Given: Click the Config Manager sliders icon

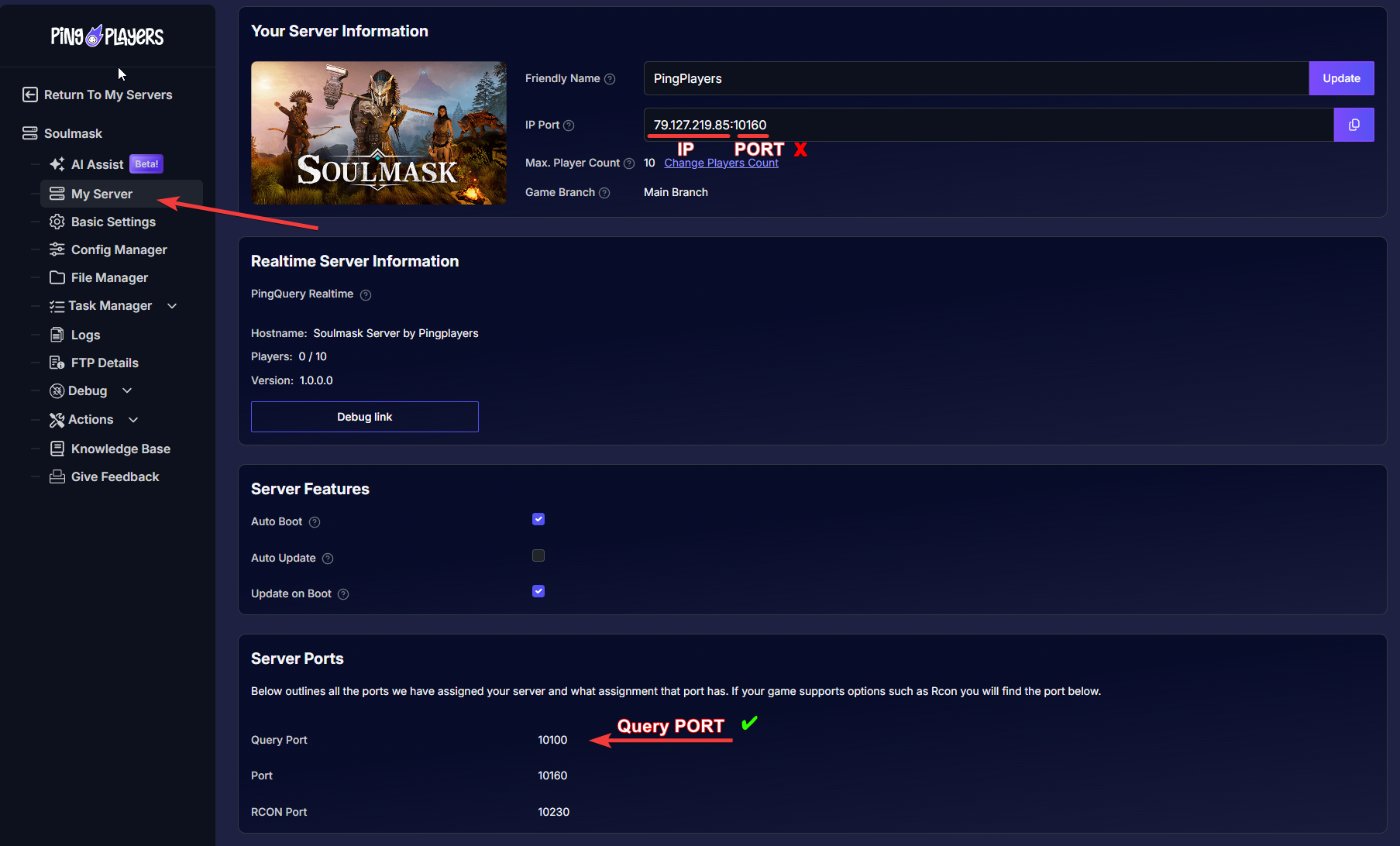Looking at the screenshot, I should (x=57, y=249).
